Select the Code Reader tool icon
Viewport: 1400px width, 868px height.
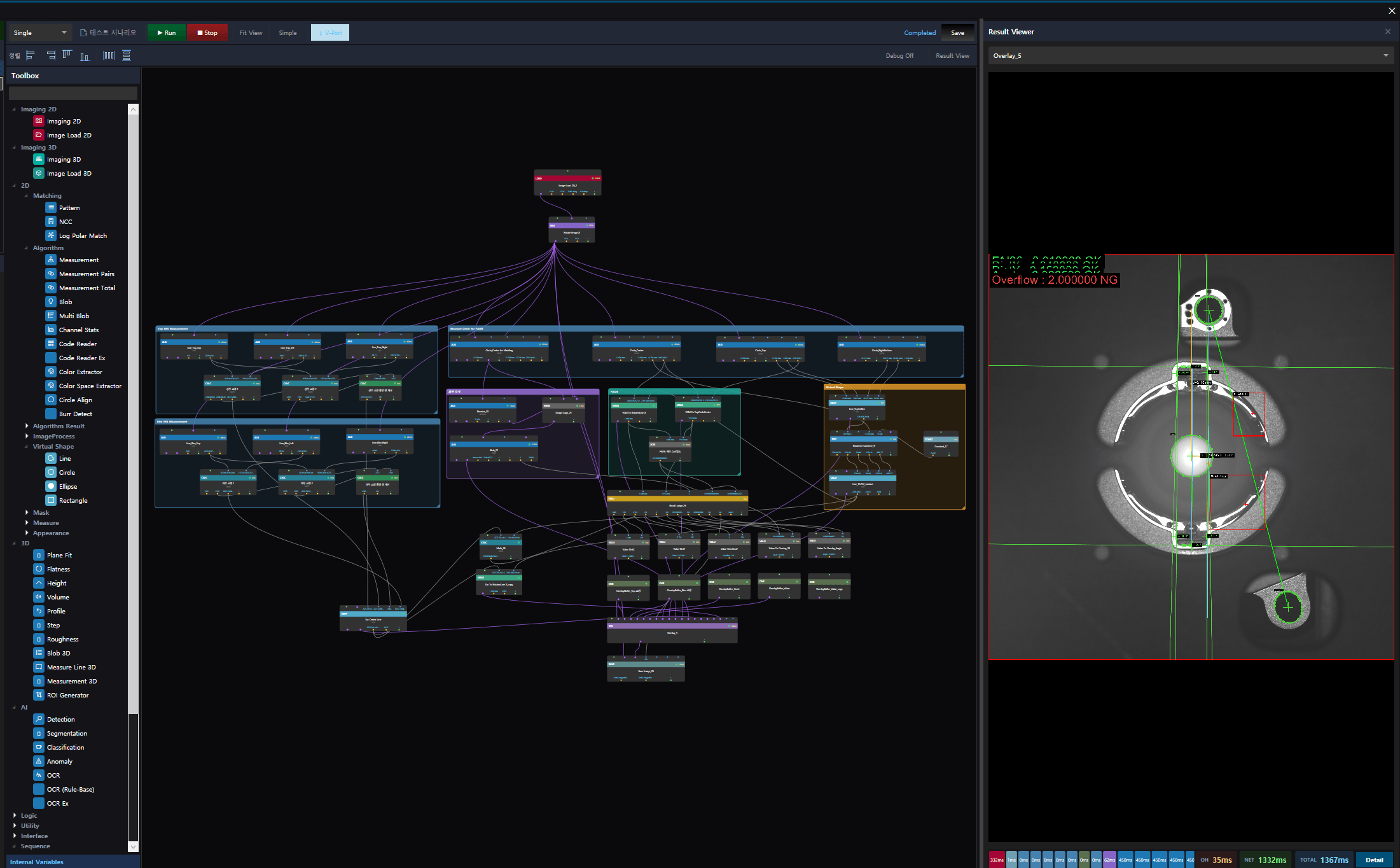[x=51, y=344]
